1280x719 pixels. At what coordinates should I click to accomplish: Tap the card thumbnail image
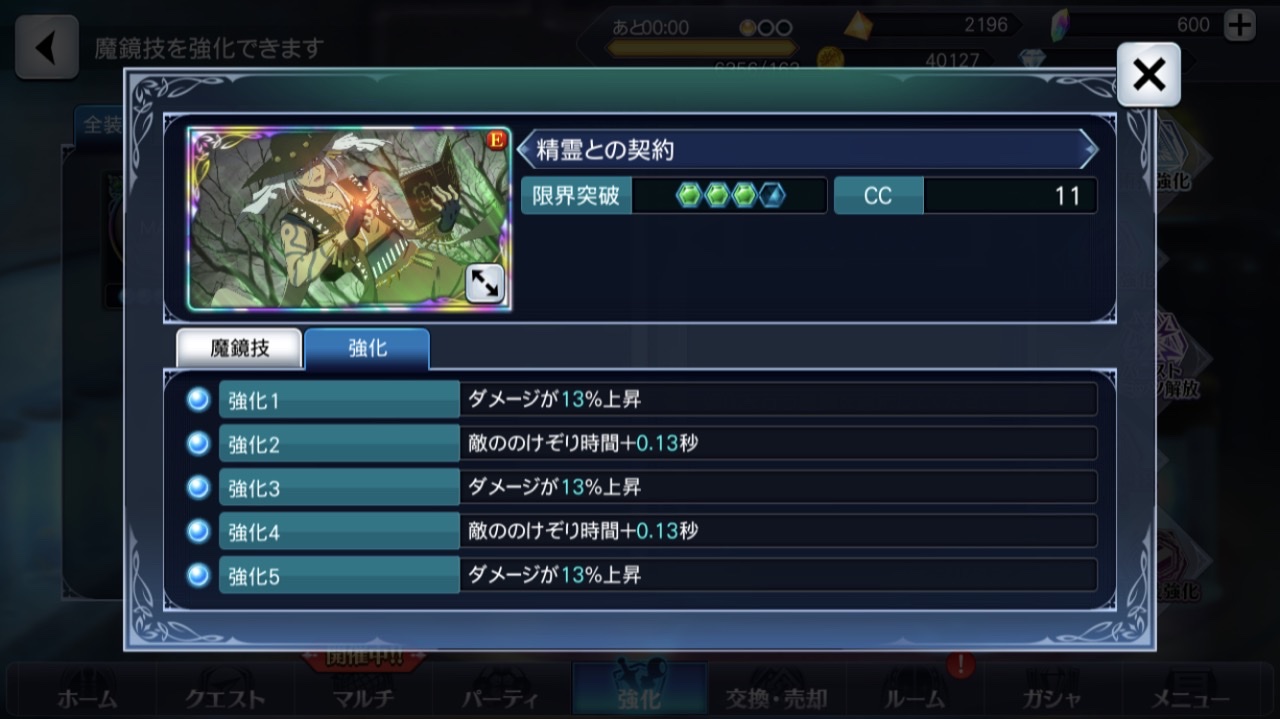349,218
